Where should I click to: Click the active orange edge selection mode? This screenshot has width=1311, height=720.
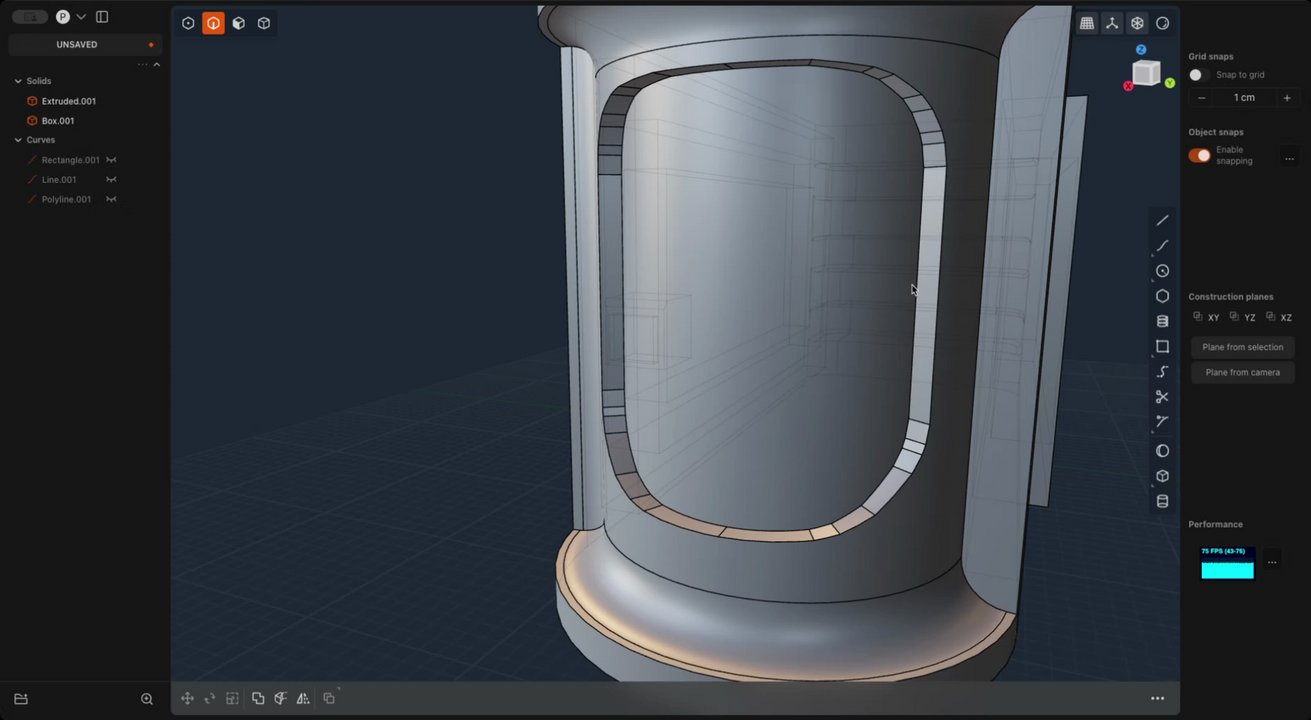[213, 23]
